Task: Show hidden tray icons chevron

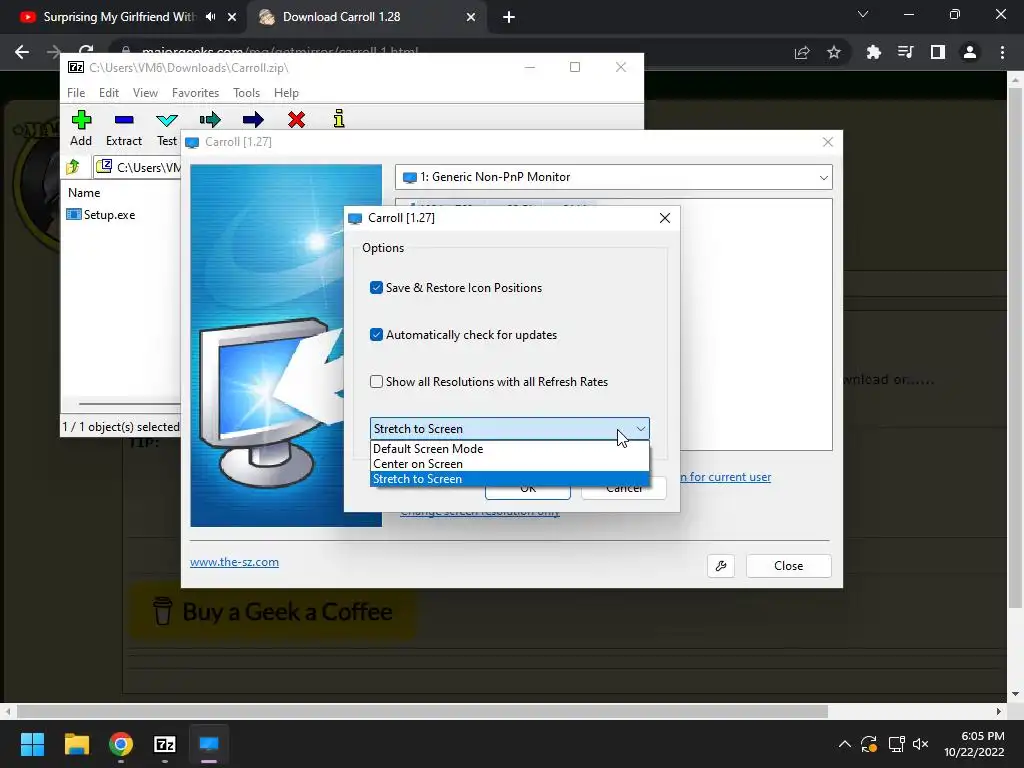Action: pos(844,744)
